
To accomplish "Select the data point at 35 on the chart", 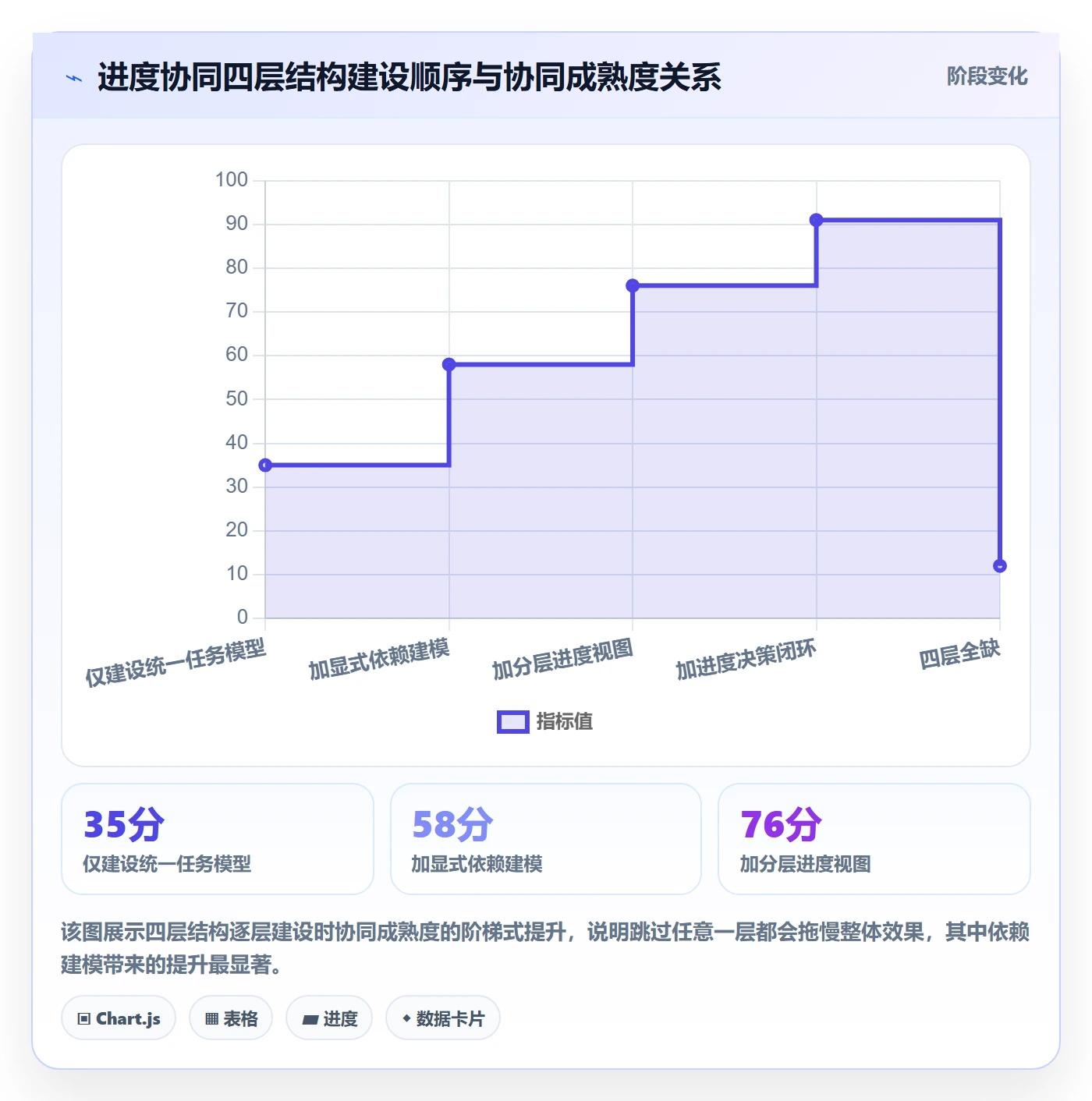I will (x=265, y=466).
